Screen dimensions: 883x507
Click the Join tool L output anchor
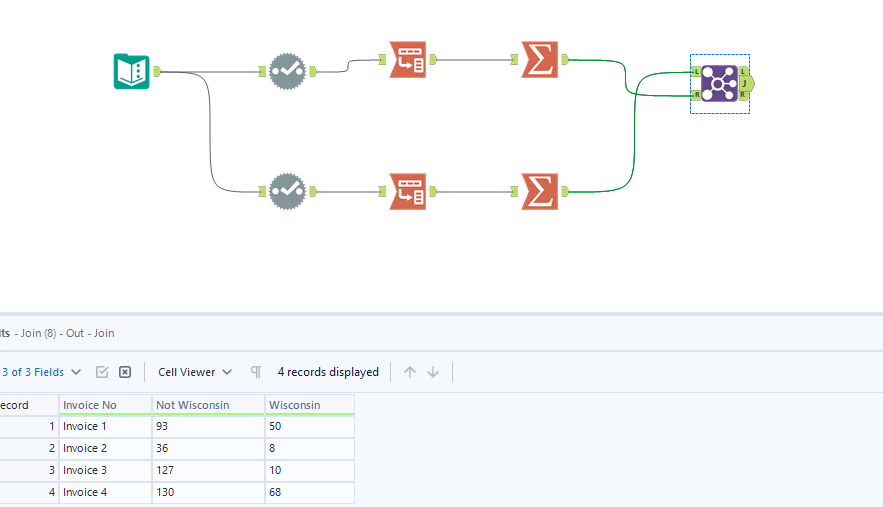pos(743,71)
